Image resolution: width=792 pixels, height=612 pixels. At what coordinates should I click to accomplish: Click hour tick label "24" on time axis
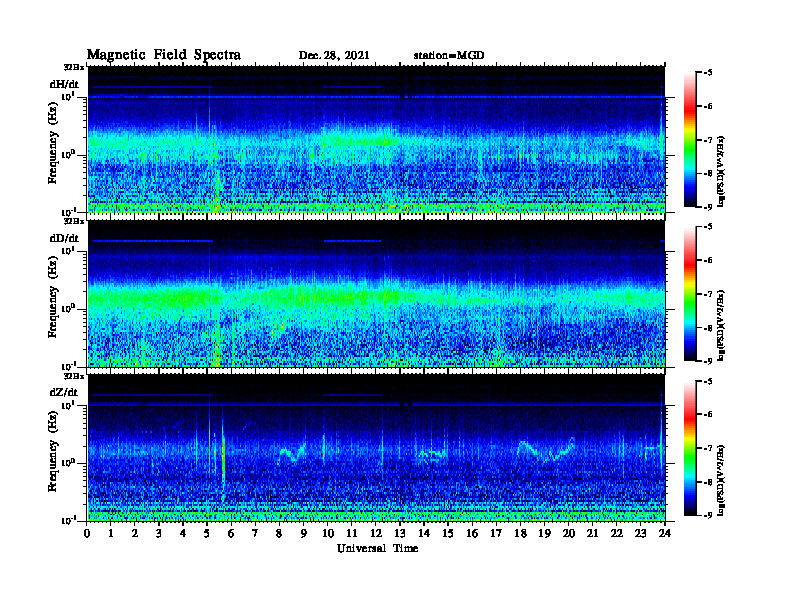pyautogui.click(x=665, y=533)
